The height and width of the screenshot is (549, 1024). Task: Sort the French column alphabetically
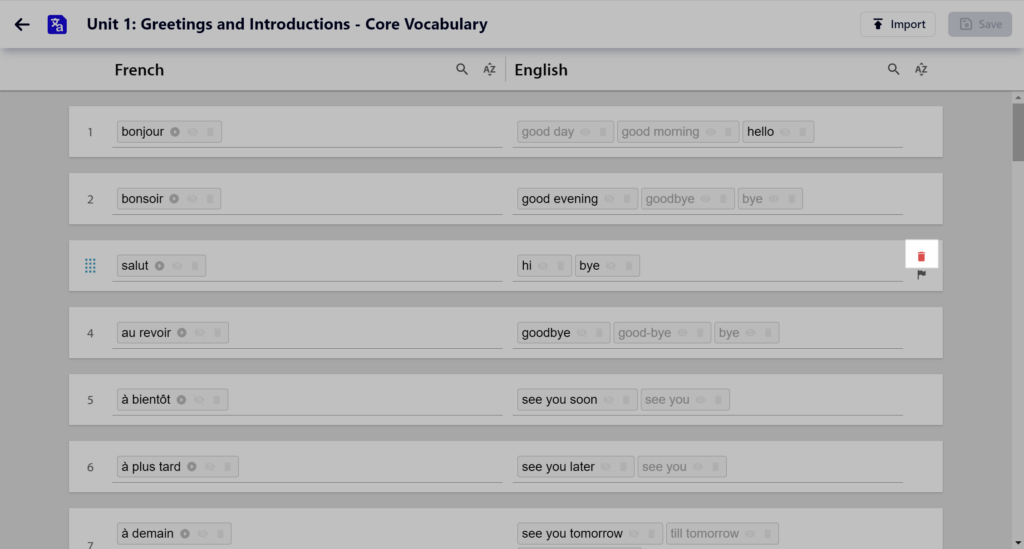[489, 69]
